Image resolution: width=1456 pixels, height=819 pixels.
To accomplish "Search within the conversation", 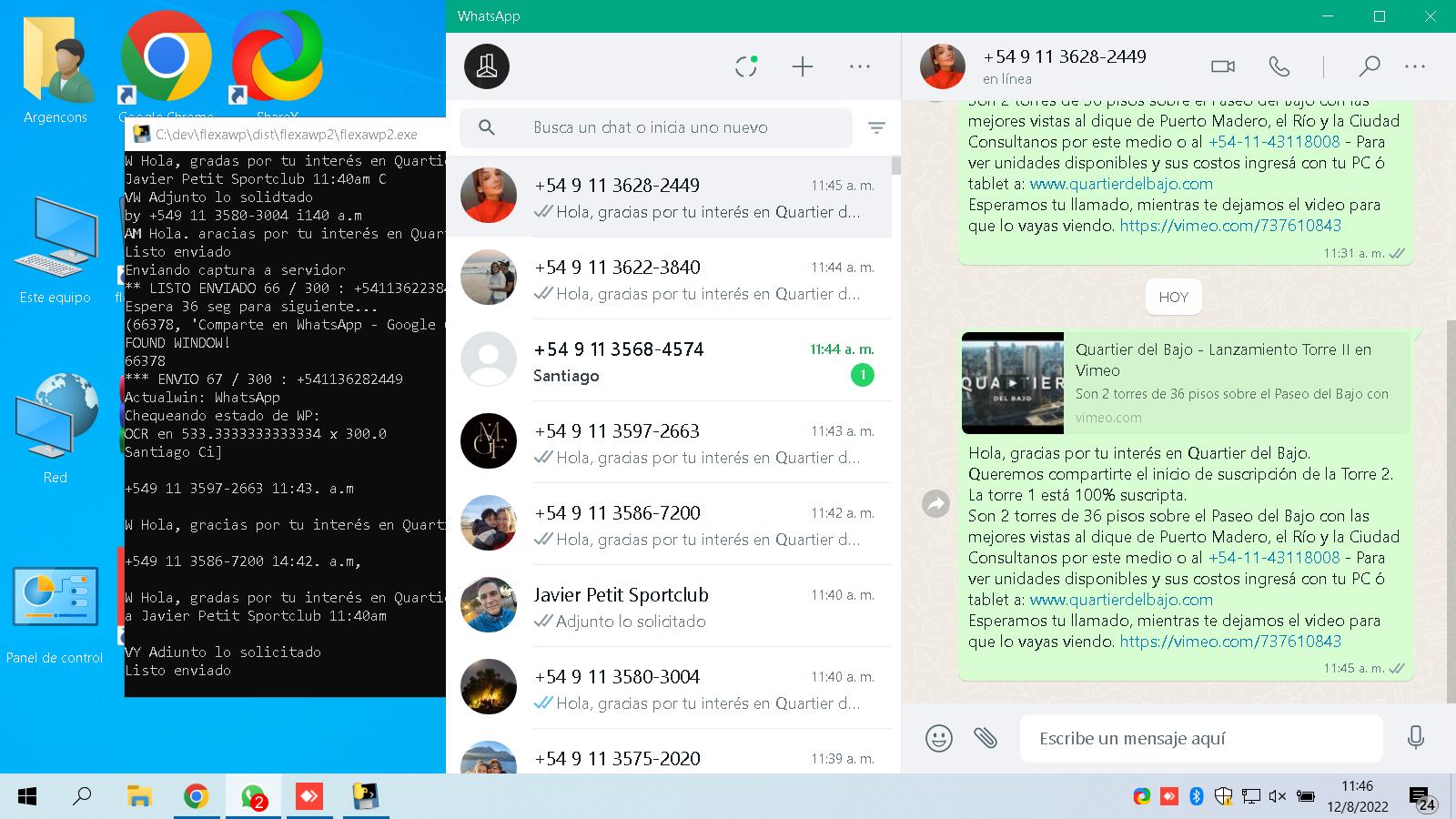I will [1369, 66].
